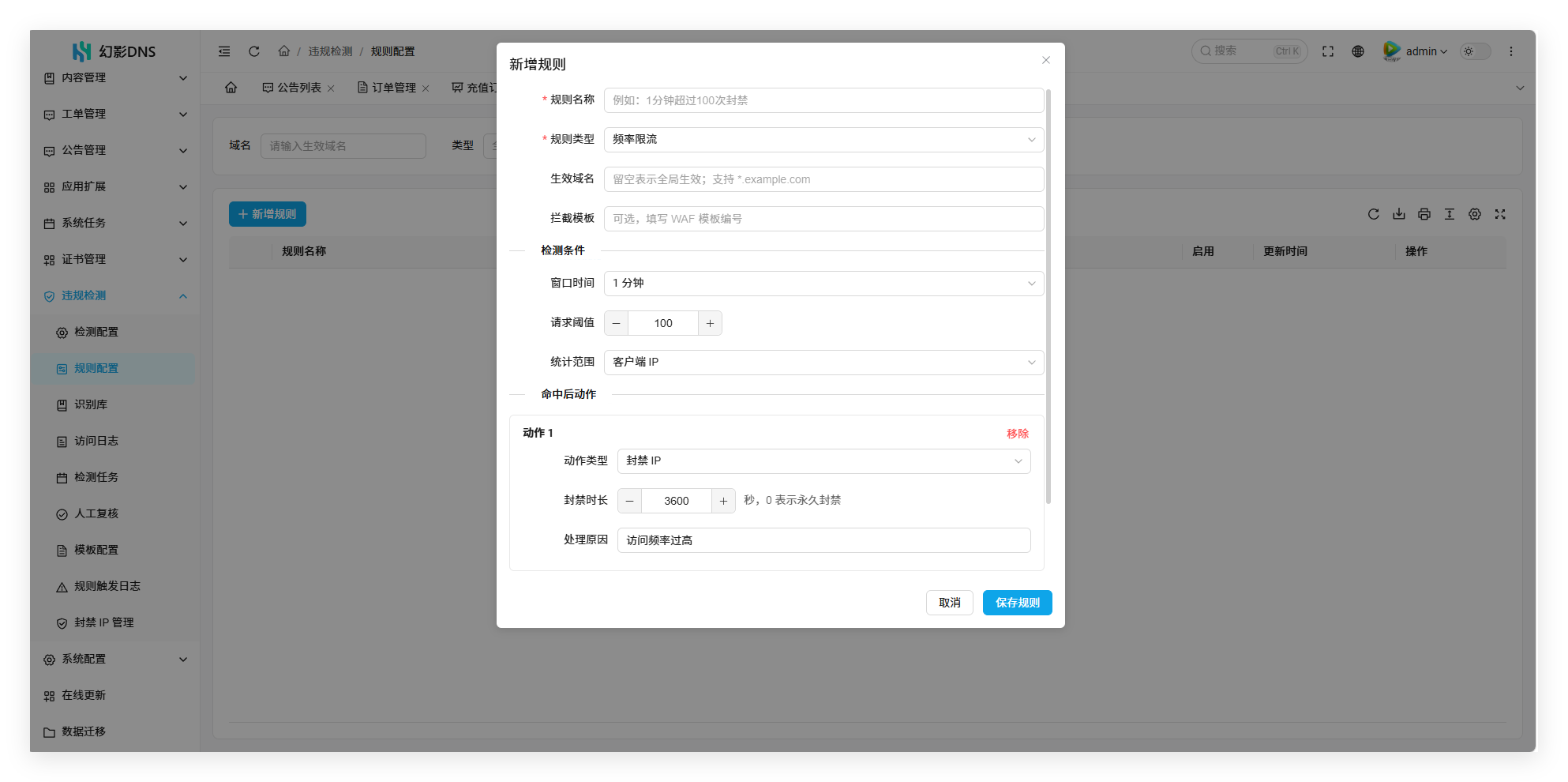Toggle fullscreen mode icon
1568x782 pixels.
coord(1328,51)
